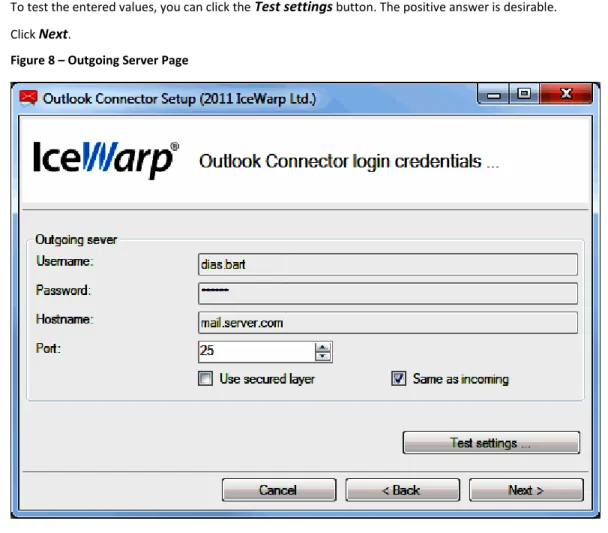Uncheck the Same as incoming checkbox
Viewport: 608px width, 533px height.
398,378
